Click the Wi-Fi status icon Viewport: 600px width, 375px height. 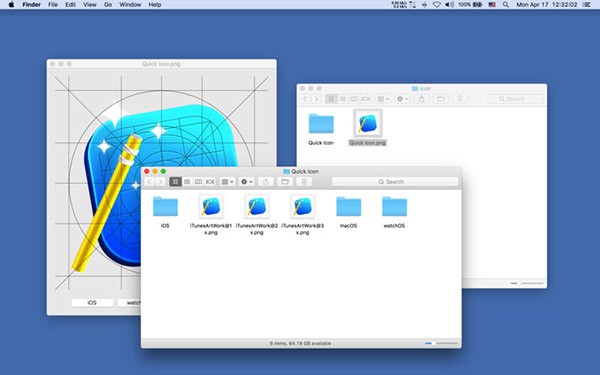[x=437, y=5]
